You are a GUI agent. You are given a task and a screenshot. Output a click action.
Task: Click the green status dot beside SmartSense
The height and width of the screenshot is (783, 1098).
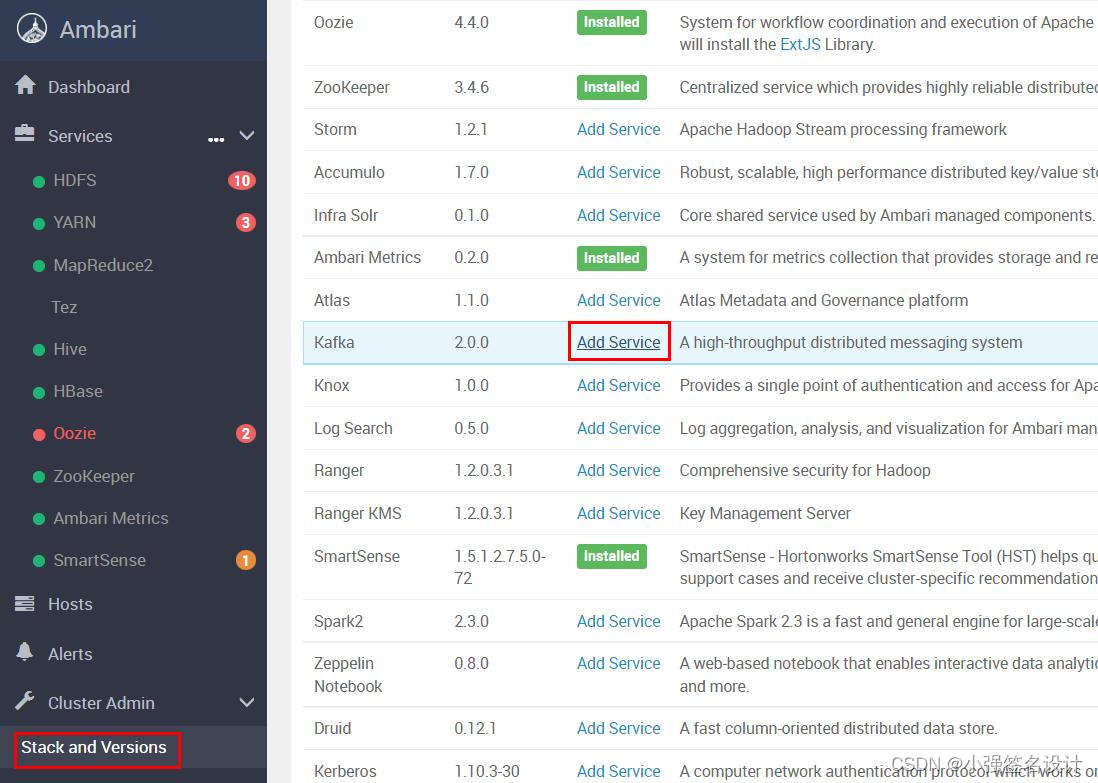point(39,561)
